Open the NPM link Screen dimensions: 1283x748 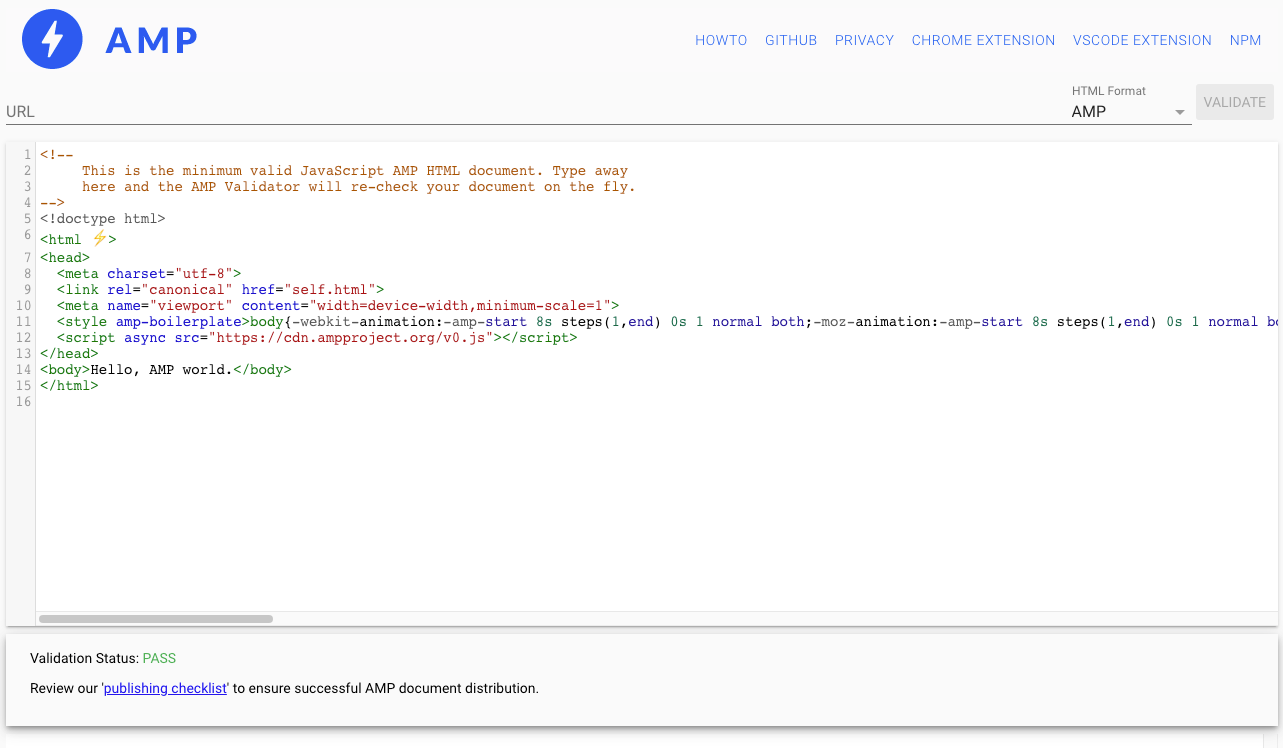1246,40
